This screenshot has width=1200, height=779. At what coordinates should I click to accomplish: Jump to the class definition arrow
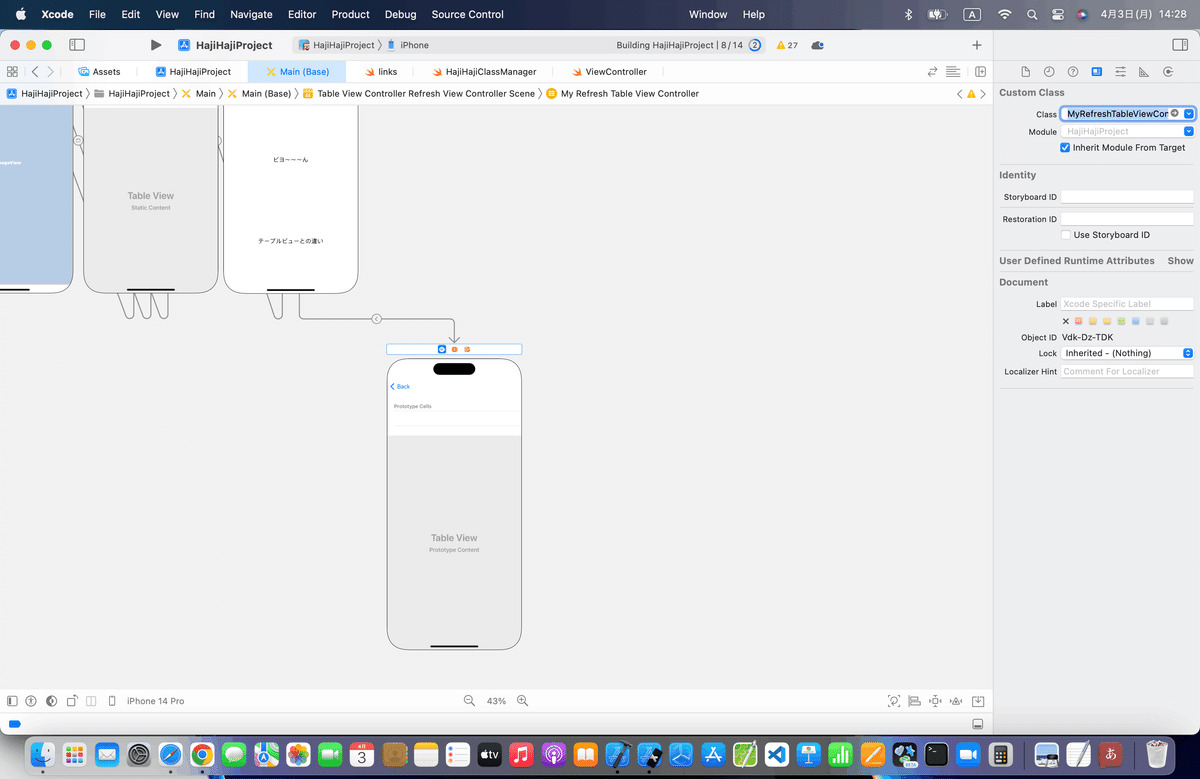click(x=1175, y=114)
